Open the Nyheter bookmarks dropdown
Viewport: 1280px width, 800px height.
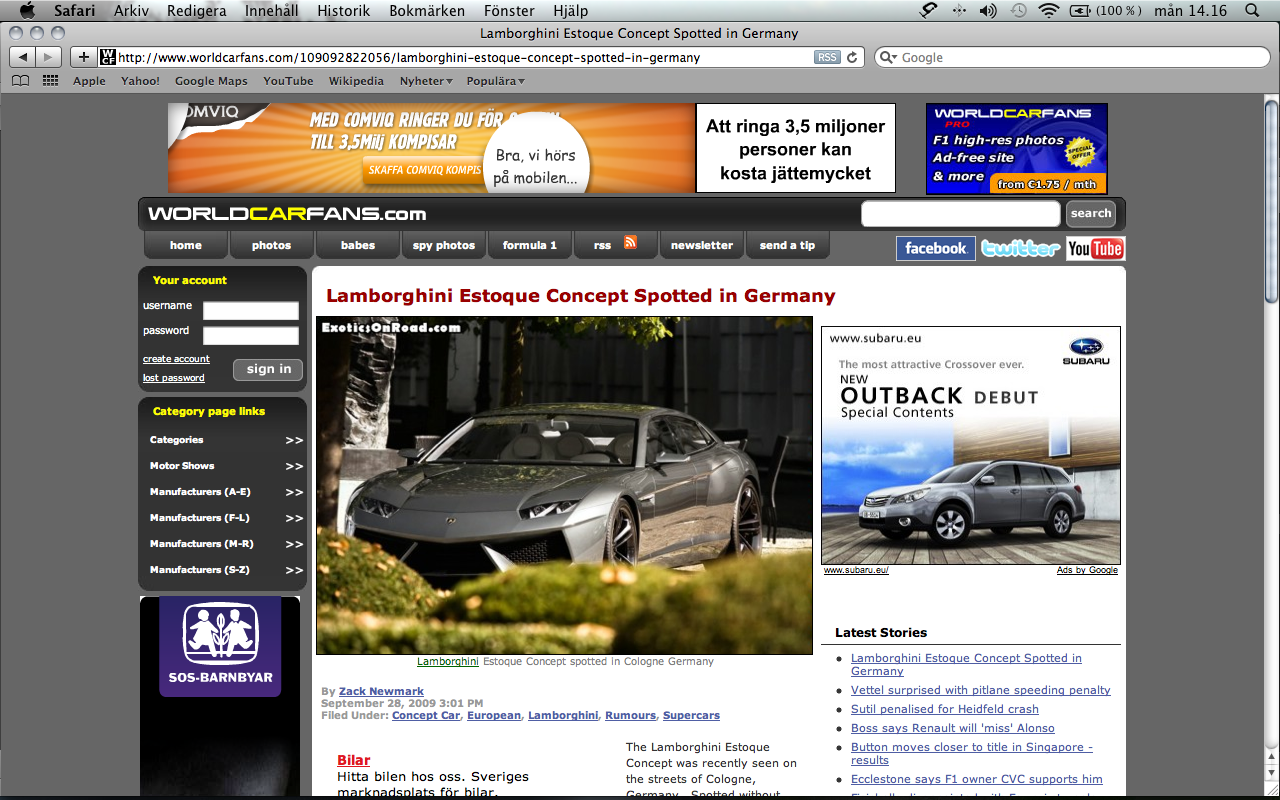(x=426, y=81)
